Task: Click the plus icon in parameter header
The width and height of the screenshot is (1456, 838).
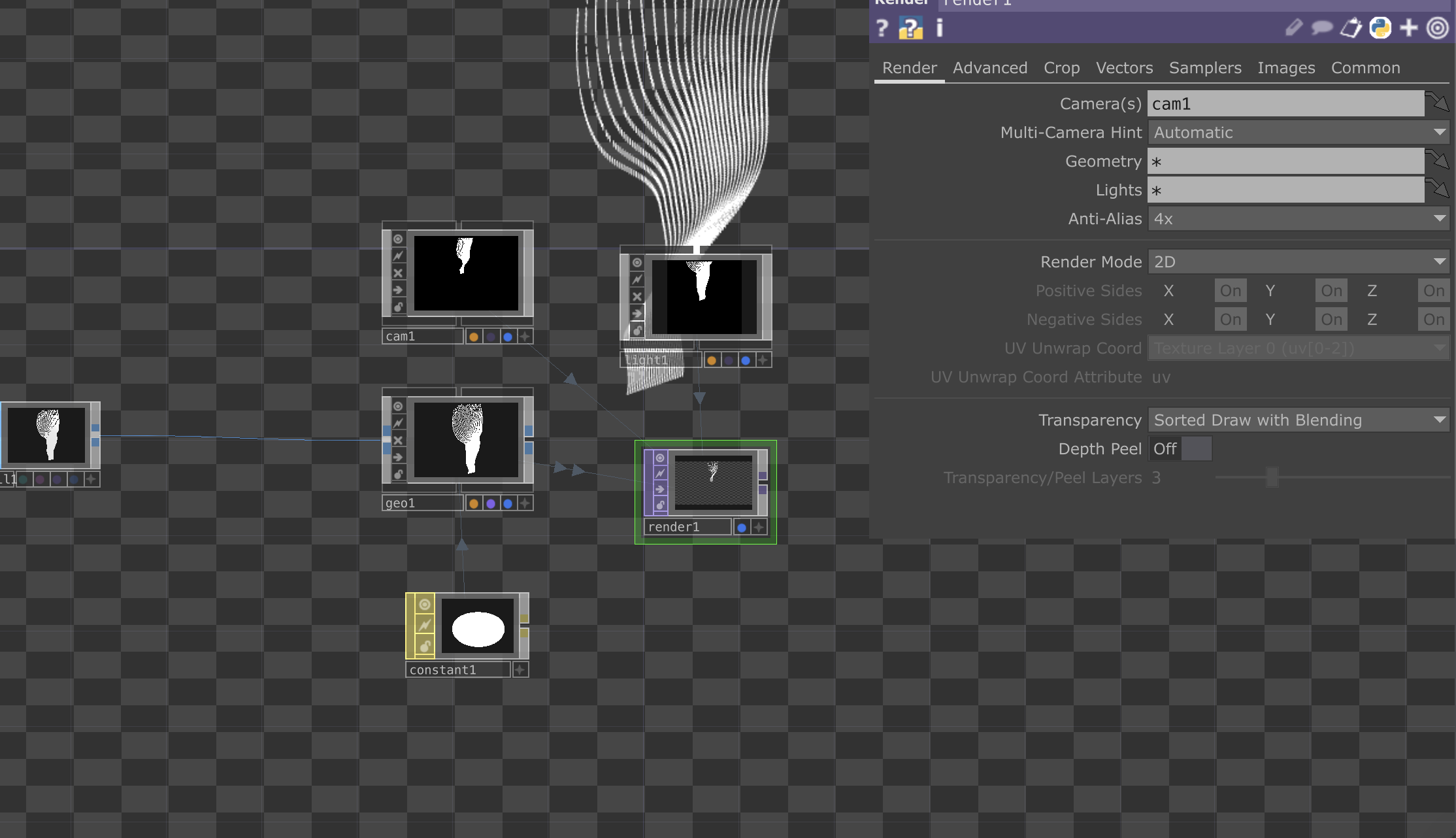Action: click(x=1409, y=28)
